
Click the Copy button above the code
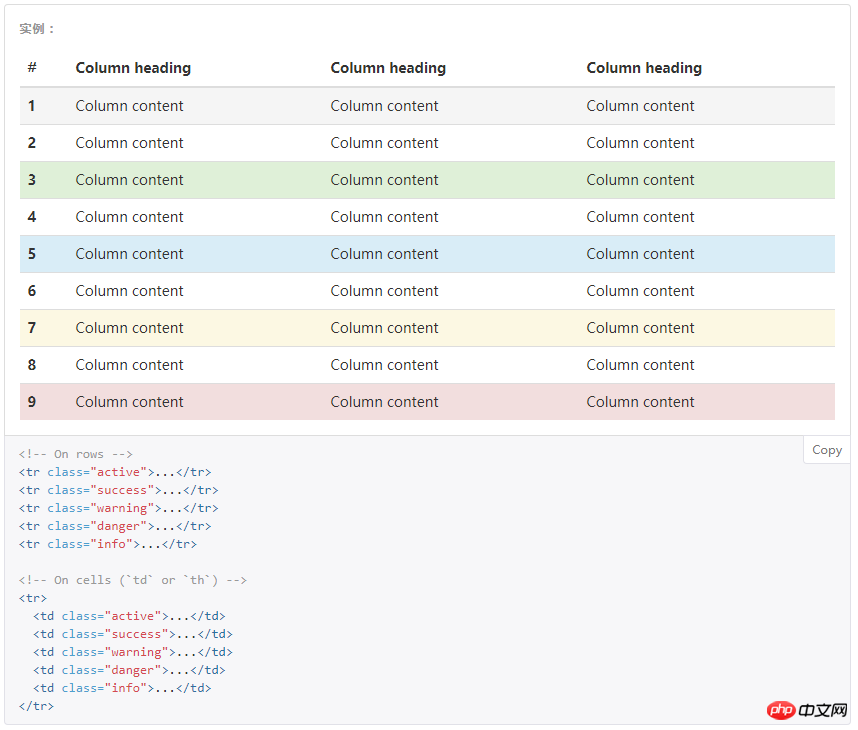pos(827,450)
